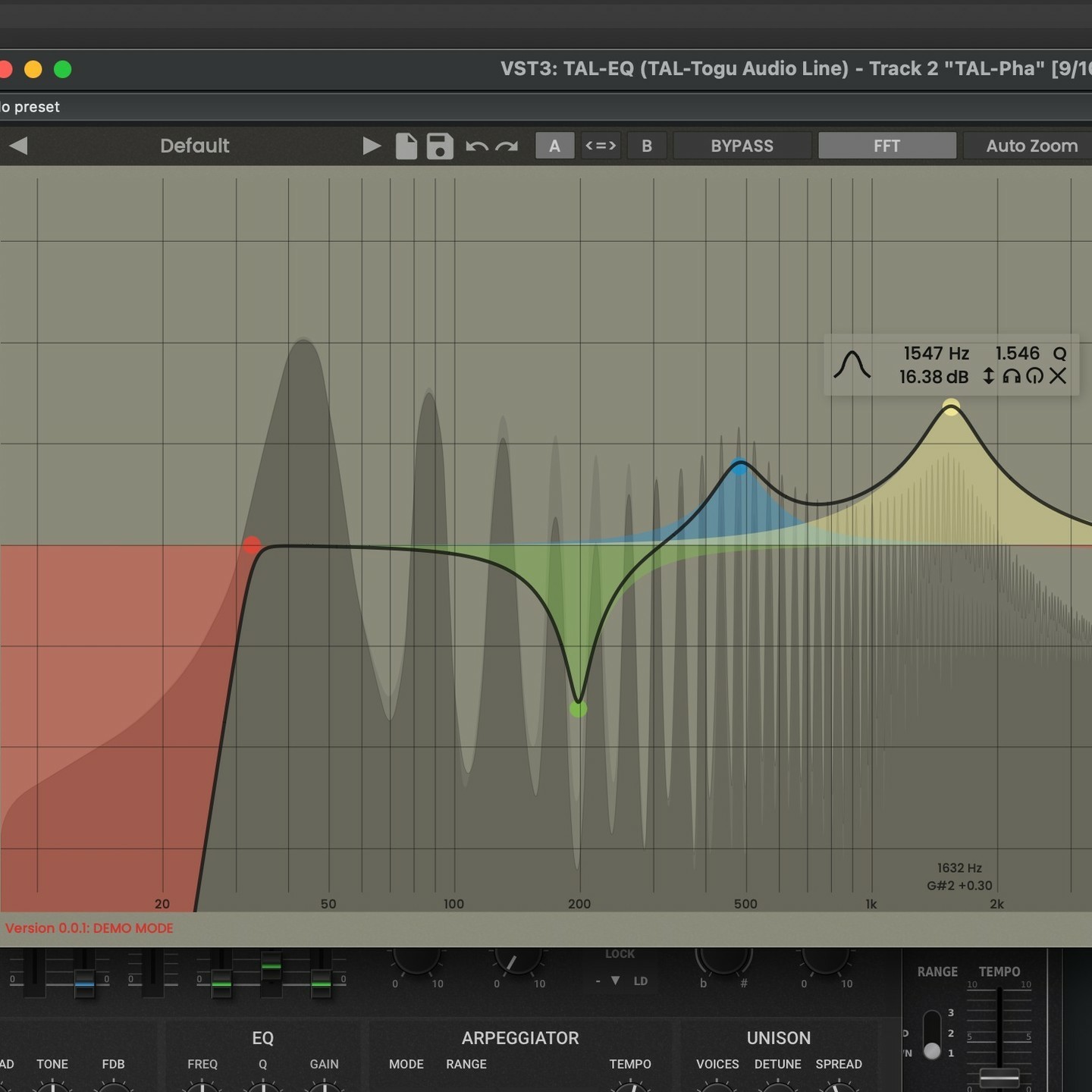The width and height of the screenshot is (1092, 1092).
Task: Select EQ state A
Action: (x=554, y=146)
